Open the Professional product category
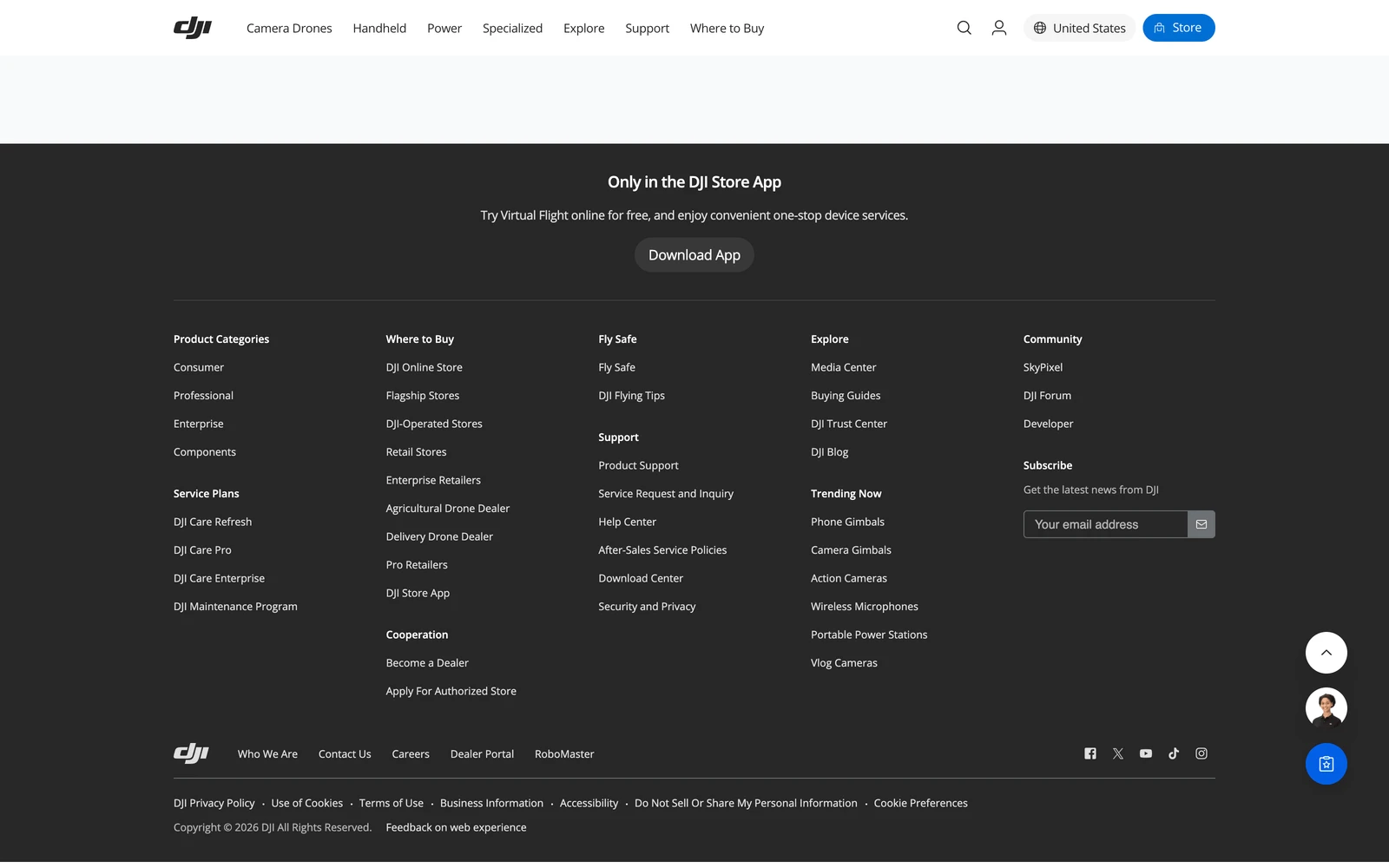The image size is (1389, 868). pyautogui.click(x=203, y=396)
